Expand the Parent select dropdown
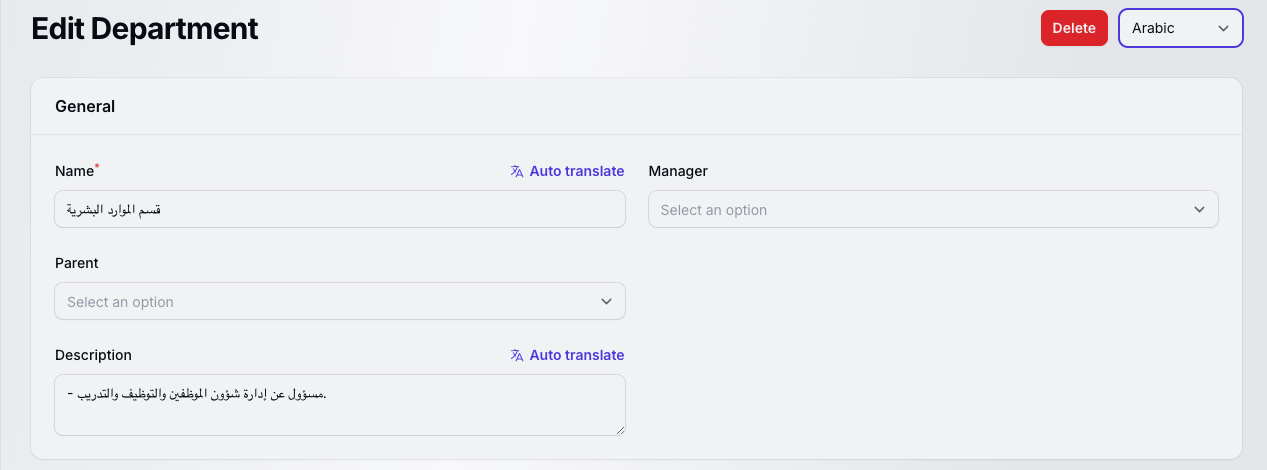The width and height of the screenshot is (1267, 470). [x=330, y=302]
